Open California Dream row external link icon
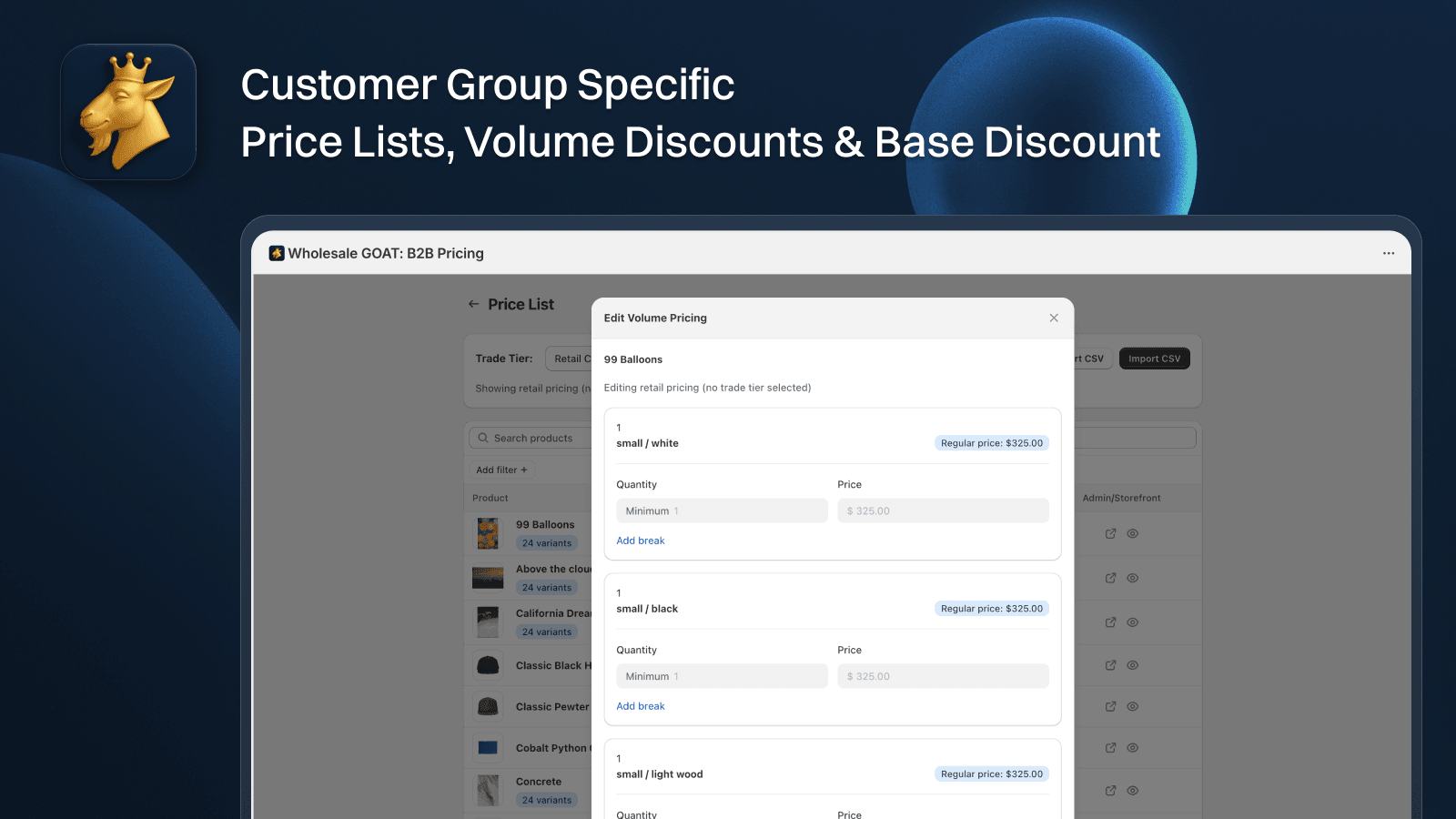Viewport: 1456px width, 819px height. 1110,622
